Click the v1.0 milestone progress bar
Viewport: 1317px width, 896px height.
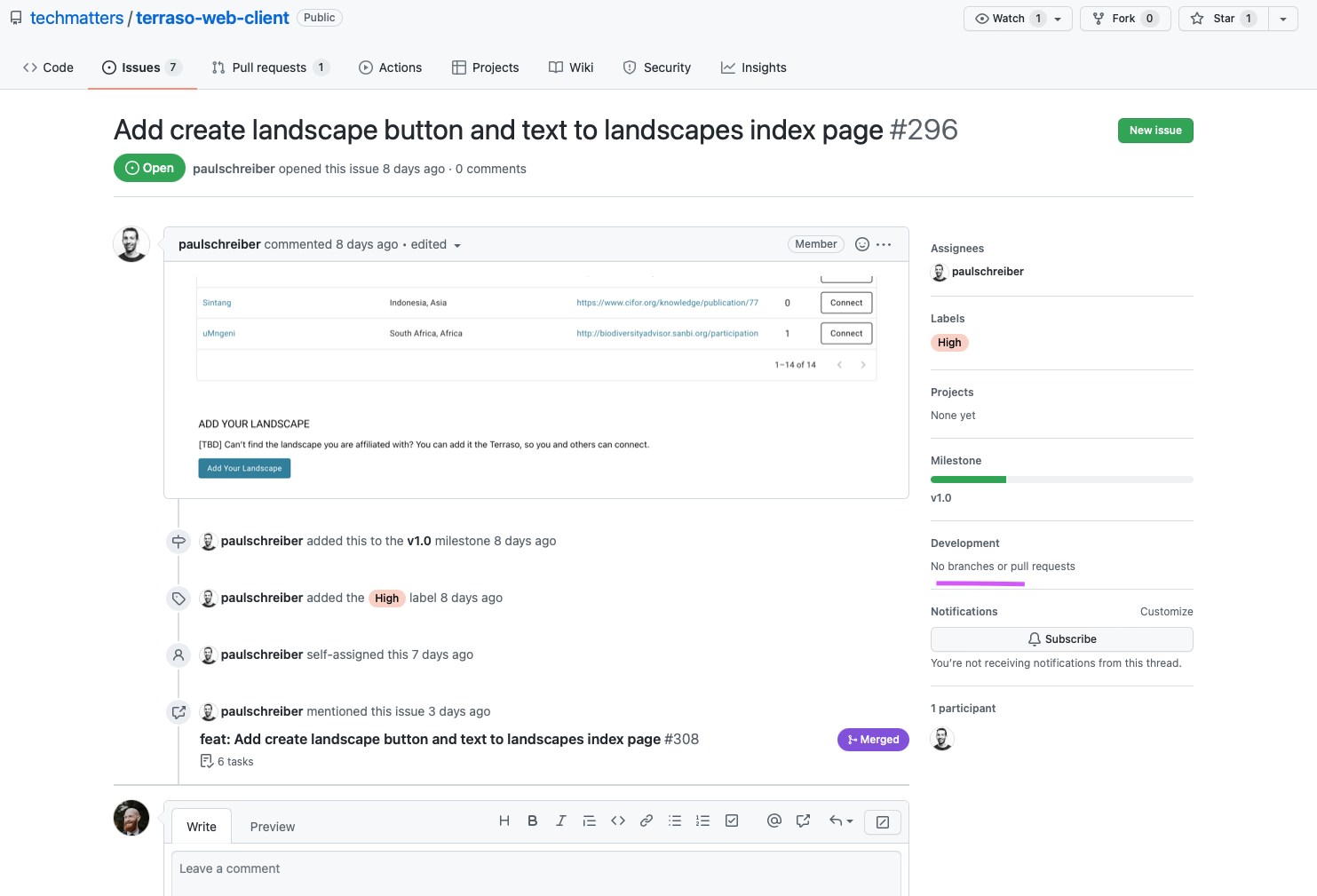[x=1061, y=480]
